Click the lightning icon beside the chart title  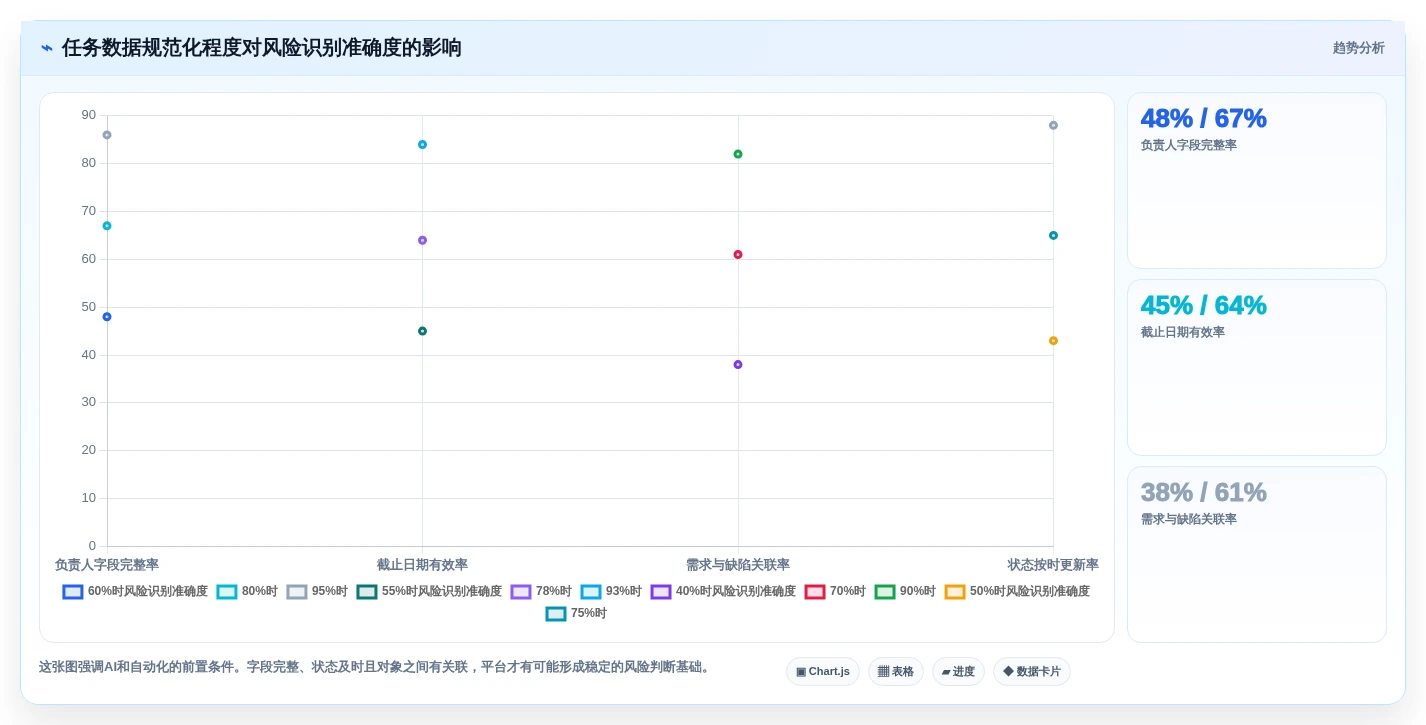pyautogui.click(x=47, y=48)
